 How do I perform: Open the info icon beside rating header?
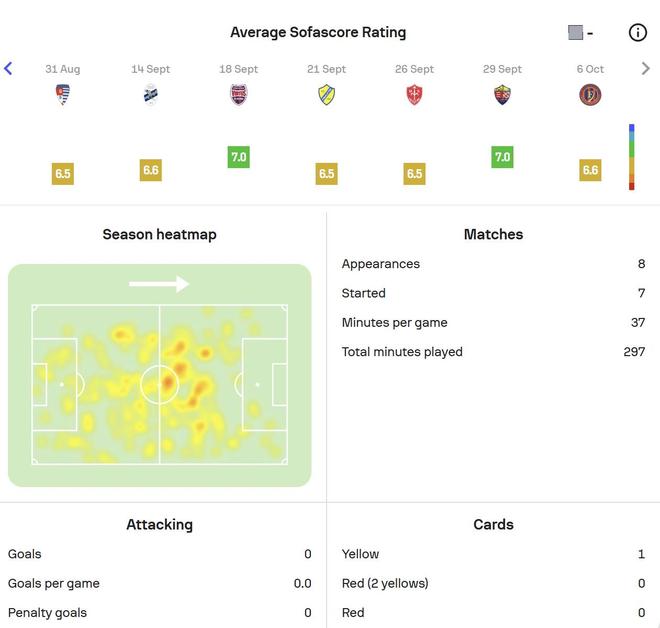click(x=638, y=33)
